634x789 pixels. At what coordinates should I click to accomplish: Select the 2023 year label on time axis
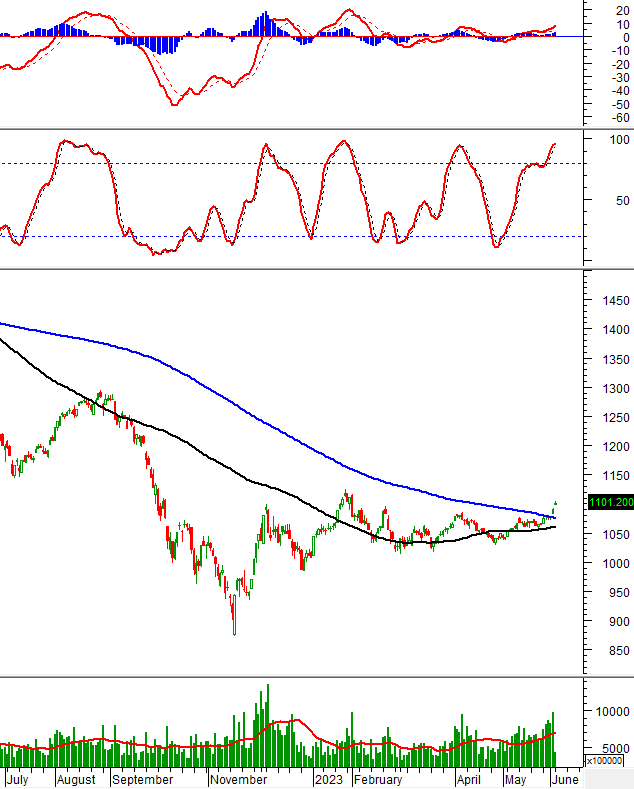tap(329, 779)
